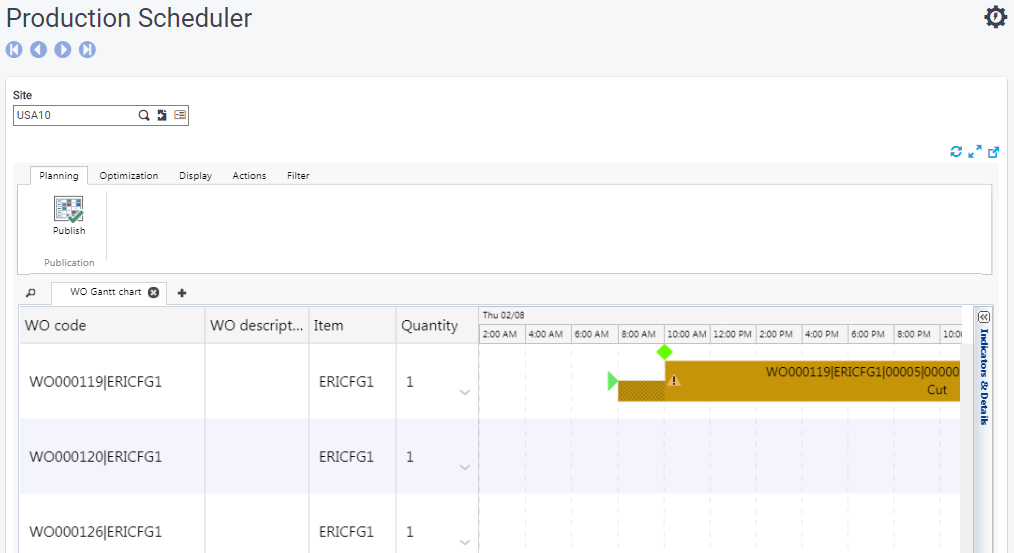The width and height of the screenshot is (1014, 553).
Task: Expand the scheduler to full screen
Action: (x=974, y=152)
